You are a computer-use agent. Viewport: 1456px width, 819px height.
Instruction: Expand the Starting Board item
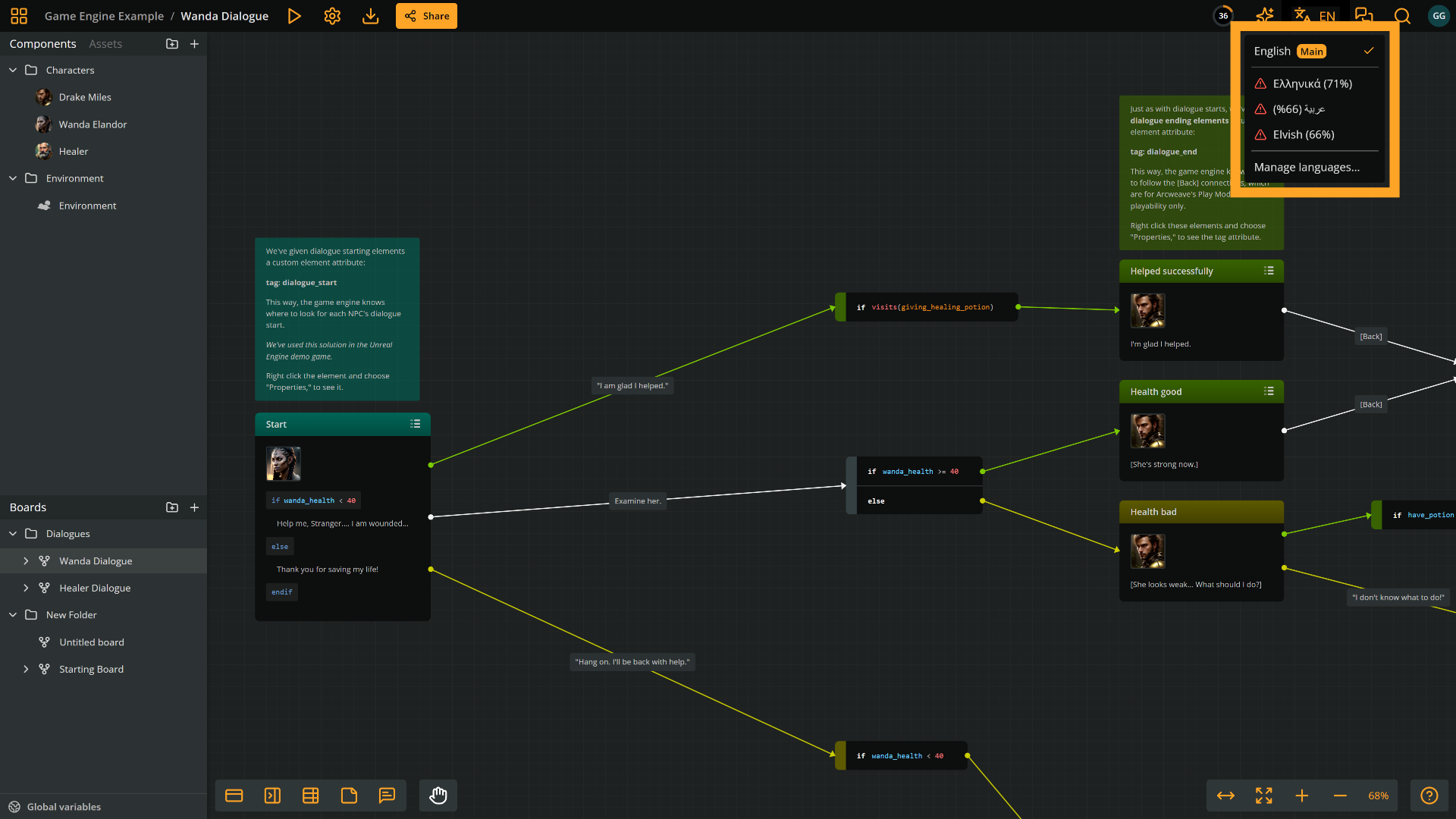[x=26, y=669]
